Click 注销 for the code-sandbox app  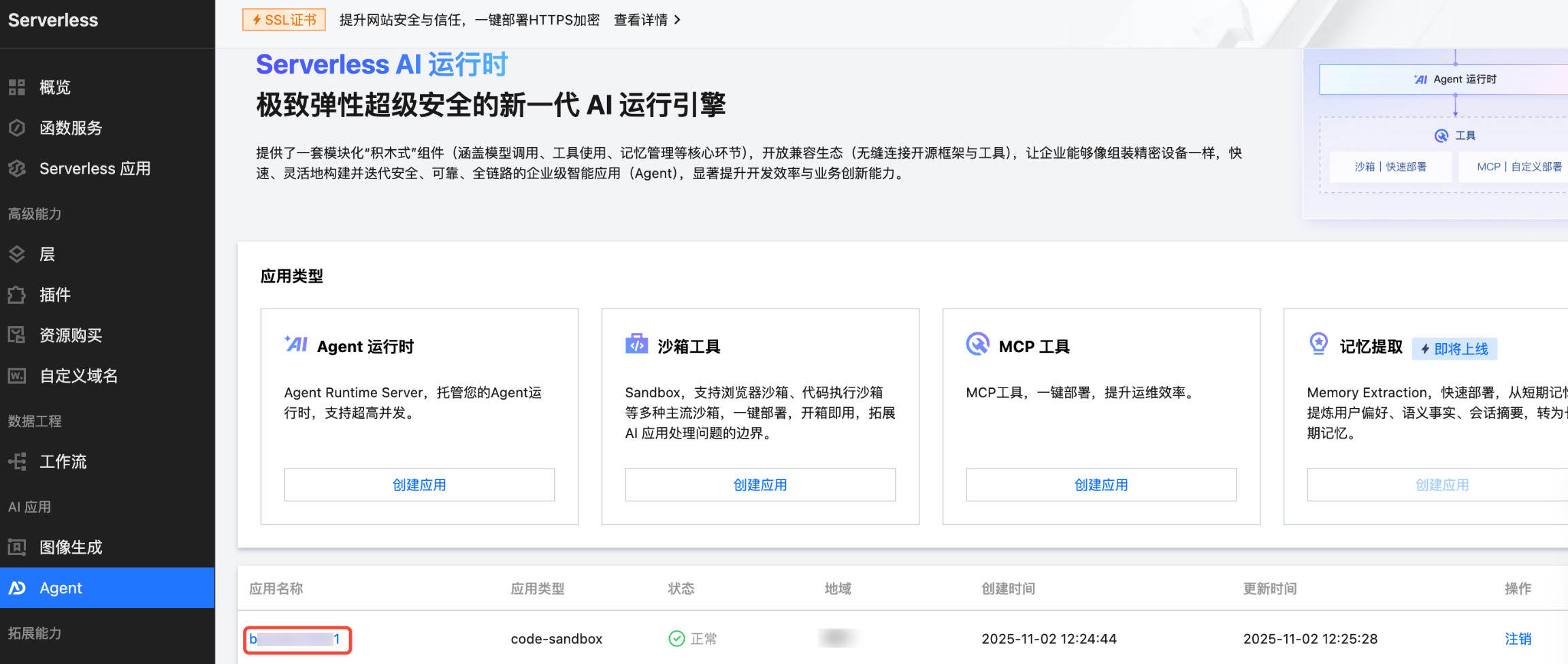(1518, 639)
